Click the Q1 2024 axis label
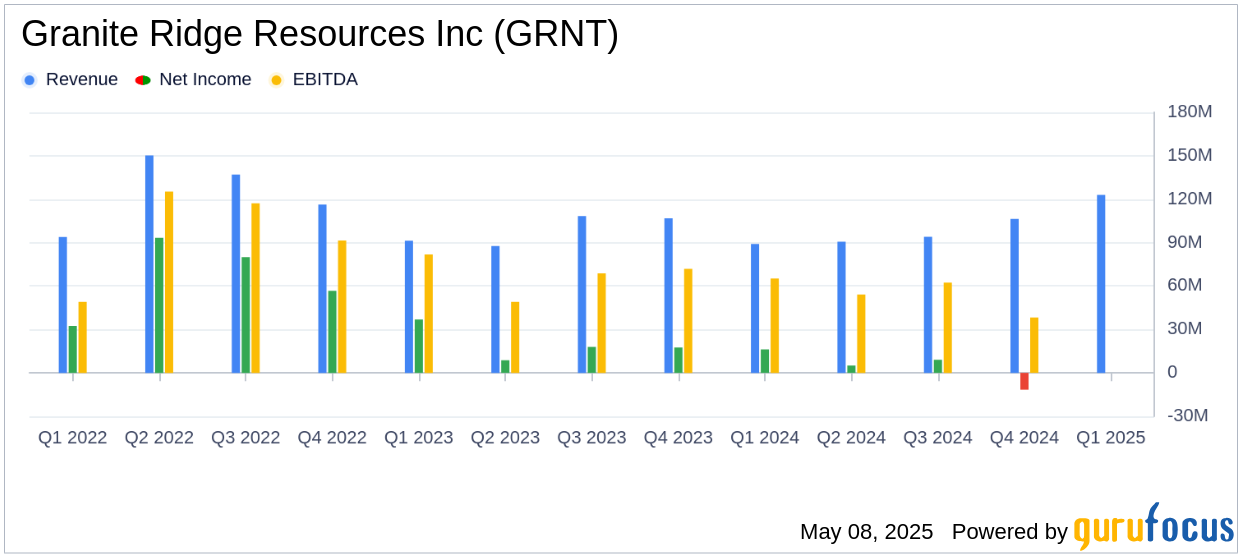 (x=765, y=438)
